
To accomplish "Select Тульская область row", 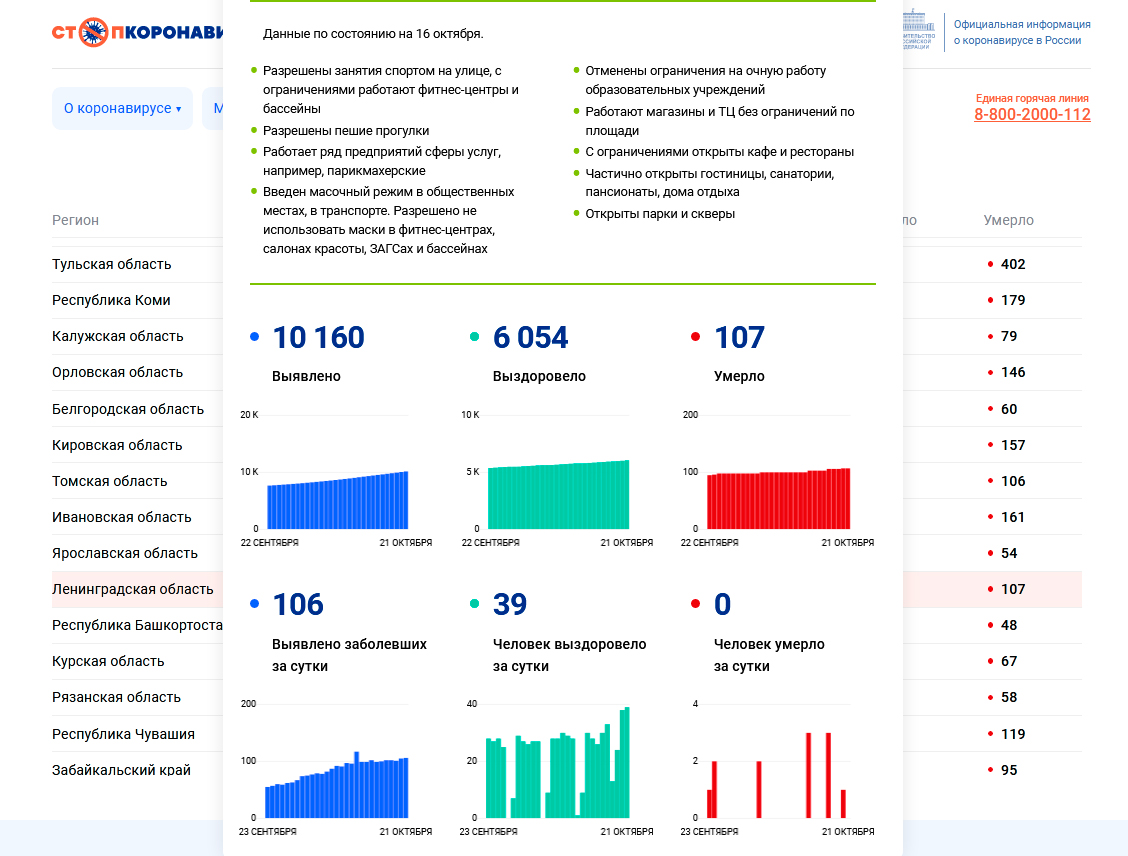I will pos(112,264).
